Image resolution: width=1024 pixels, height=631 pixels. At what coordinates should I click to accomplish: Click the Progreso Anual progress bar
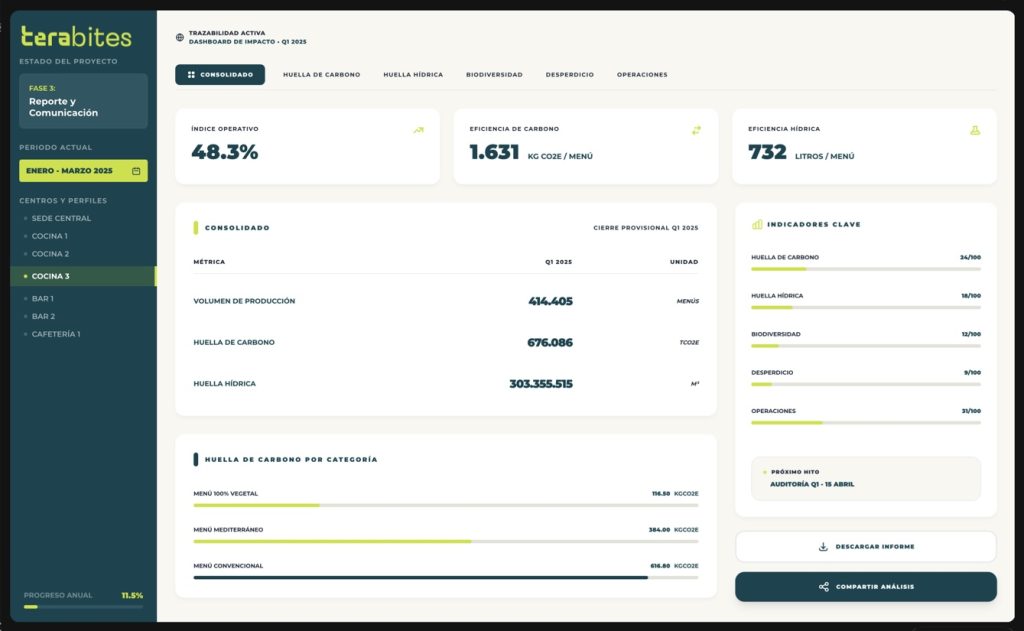coord(83,606)
